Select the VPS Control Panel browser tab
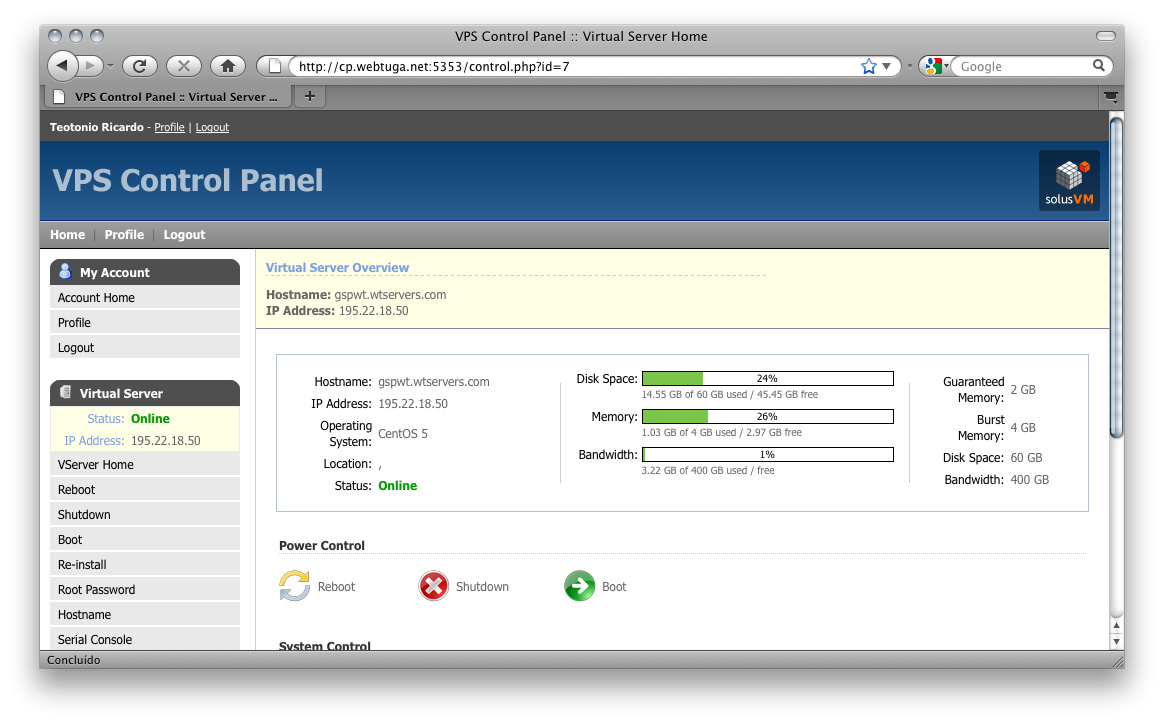Screen dimensions: 1164x723 (166, 97)
